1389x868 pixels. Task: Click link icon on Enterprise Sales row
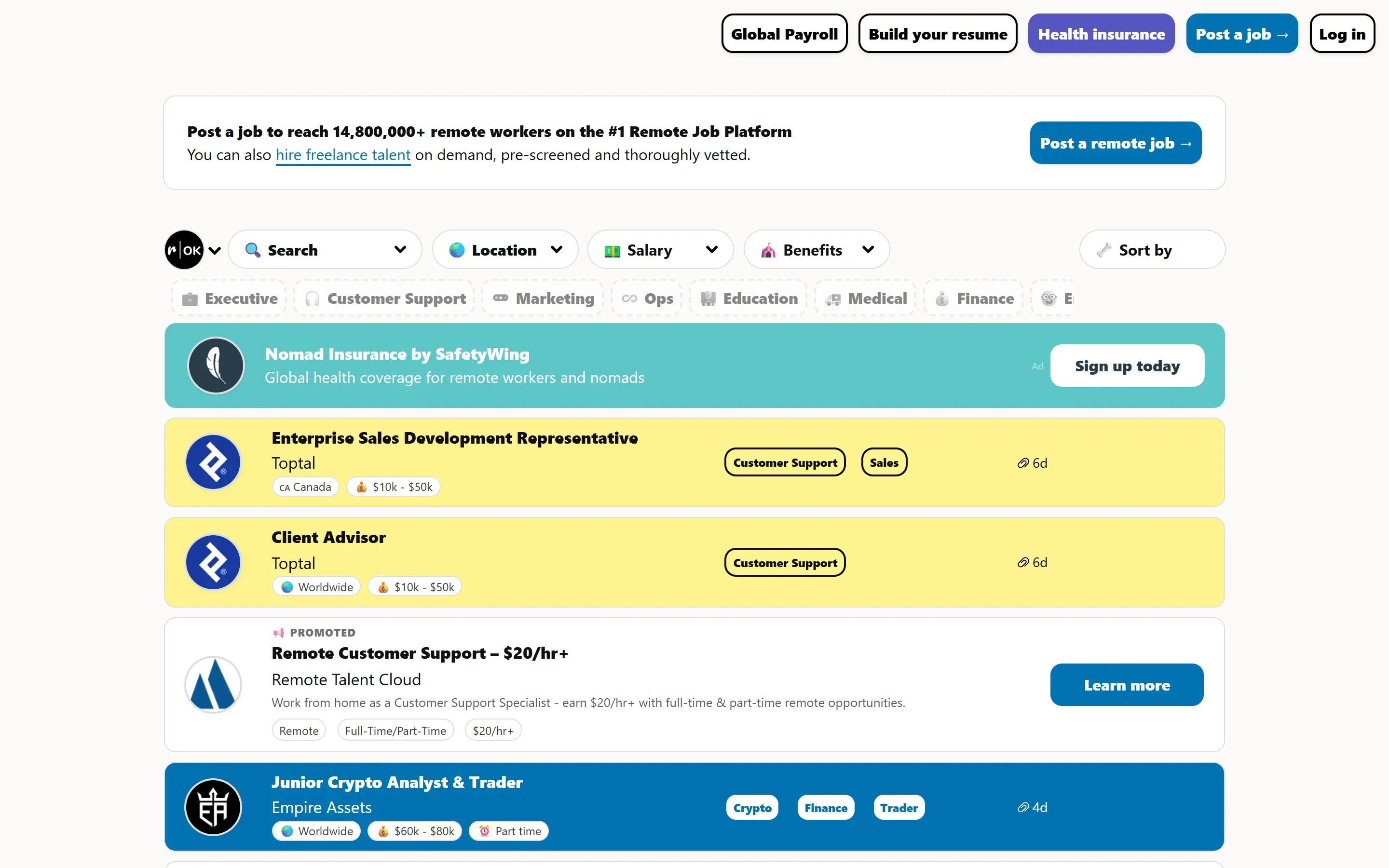[x=1023, y=463]
